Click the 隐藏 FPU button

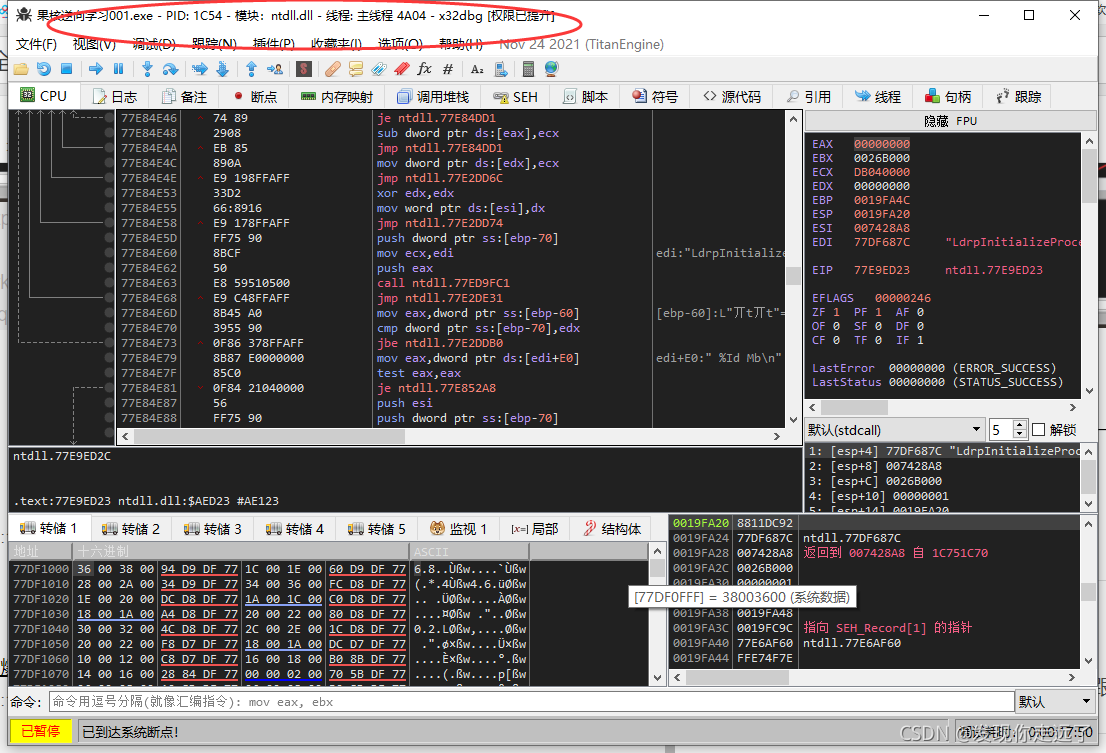(950, 121)
